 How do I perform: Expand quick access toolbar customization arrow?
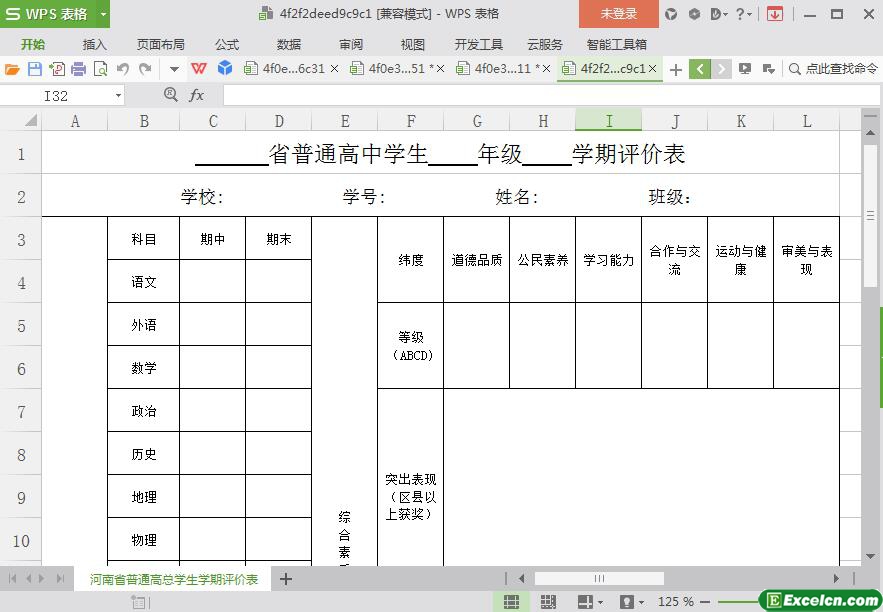pos(174,69)
